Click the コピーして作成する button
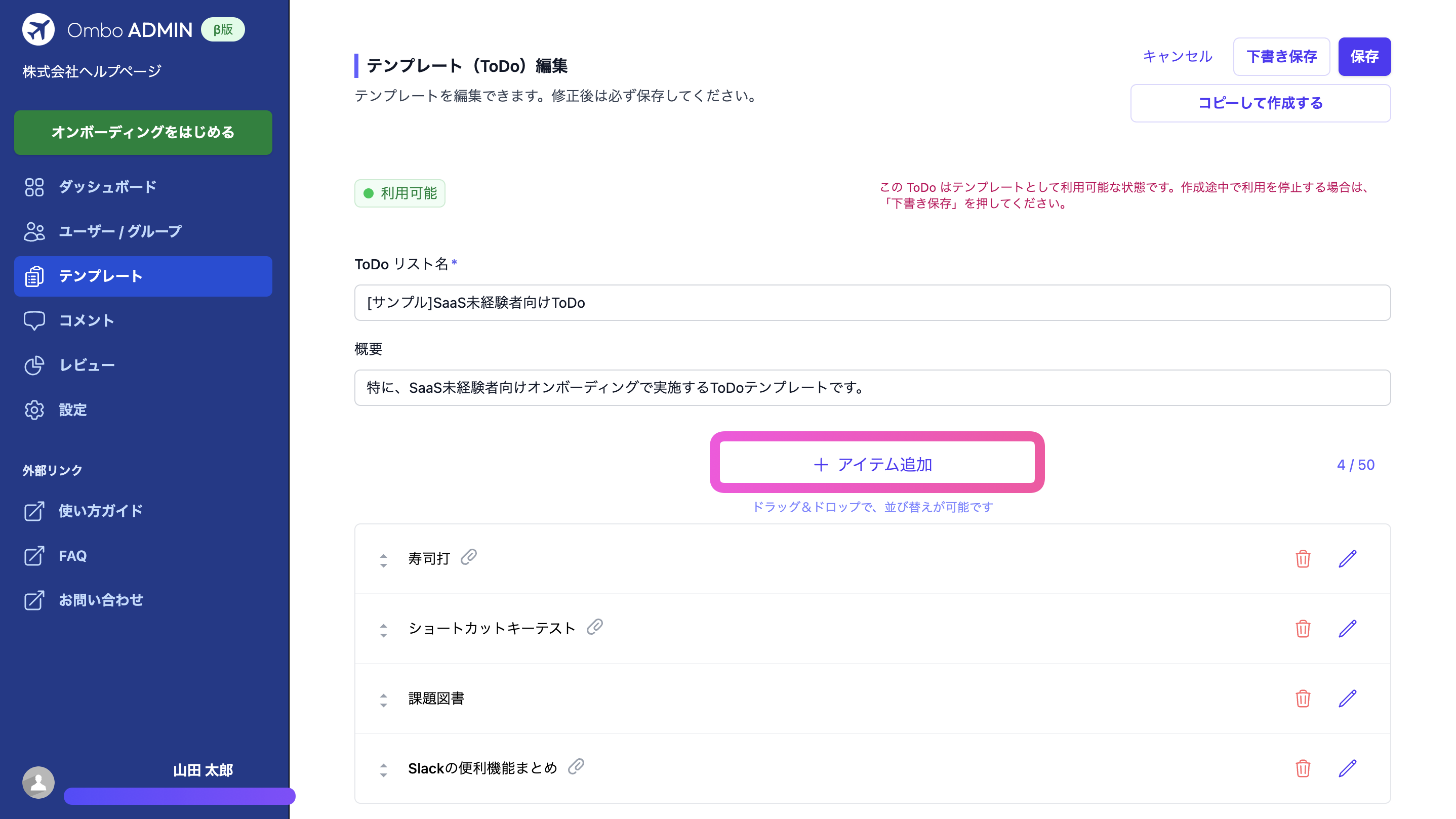The width and height of the screenshot is (1456, 819). point(1261,103)
